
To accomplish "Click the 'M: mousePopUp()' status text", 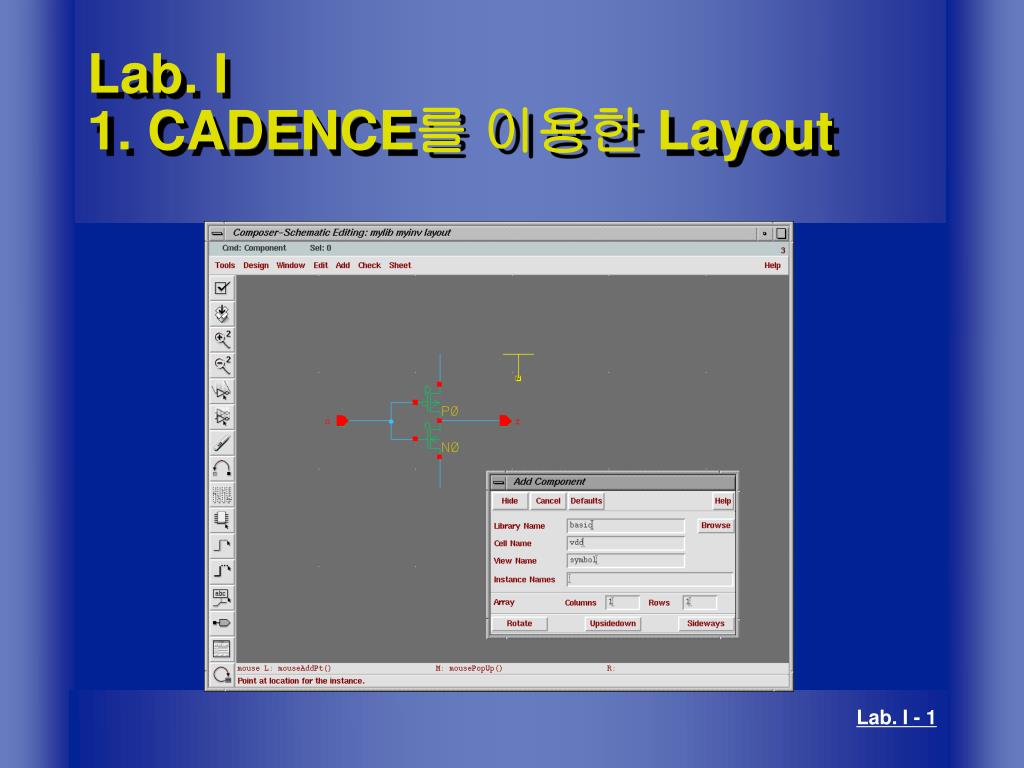I will [469, 668].
